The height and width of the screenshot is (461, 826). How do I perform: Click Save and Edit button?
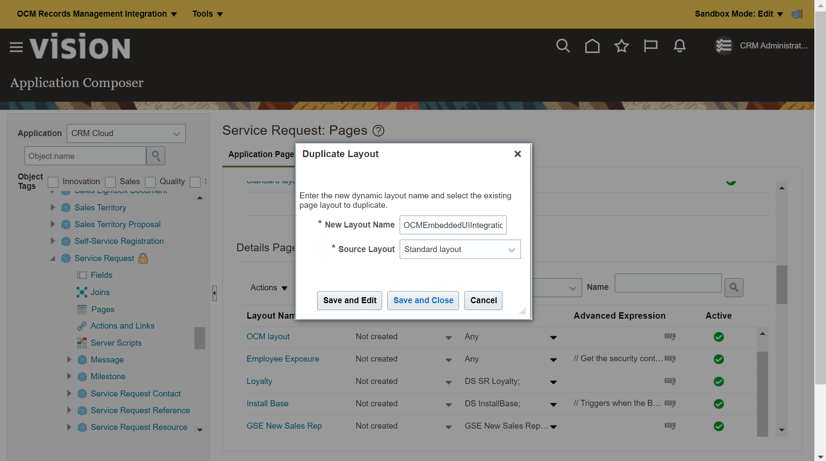tap(349, 300)
